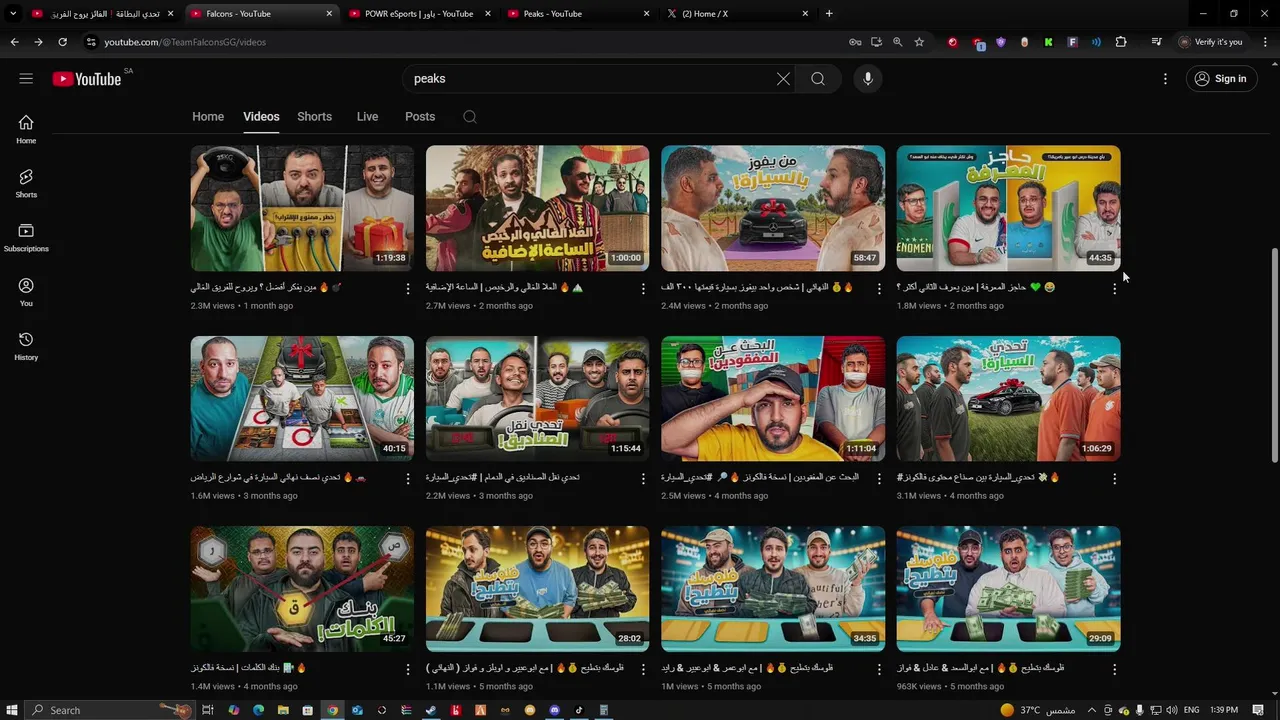
Task: Play the 28:02 video thumbnail
Action: click(537, 588)
